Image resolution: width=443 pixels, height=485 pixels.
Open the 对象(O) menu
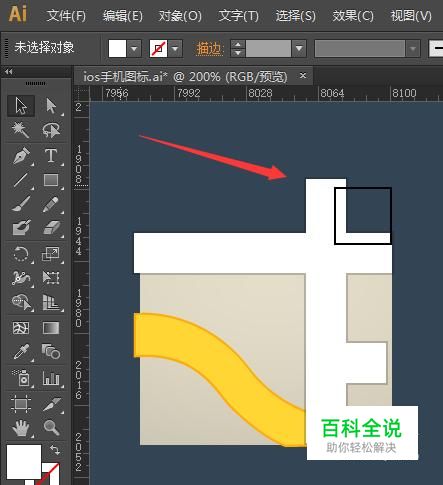click(x=180, y=16)
